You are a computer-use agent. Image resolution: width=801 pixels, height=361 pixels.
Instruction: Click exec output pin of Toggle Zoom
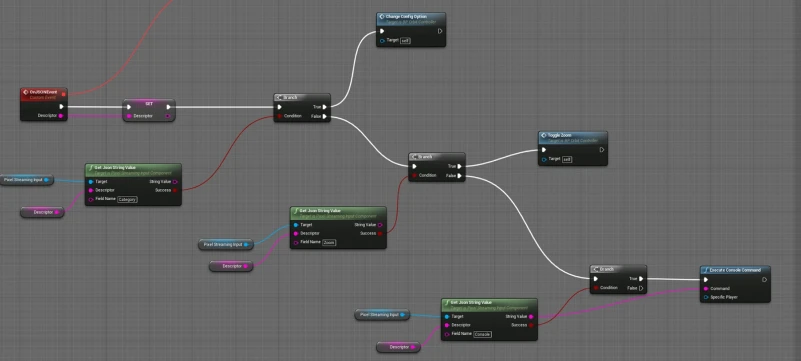tap(602, 150)
